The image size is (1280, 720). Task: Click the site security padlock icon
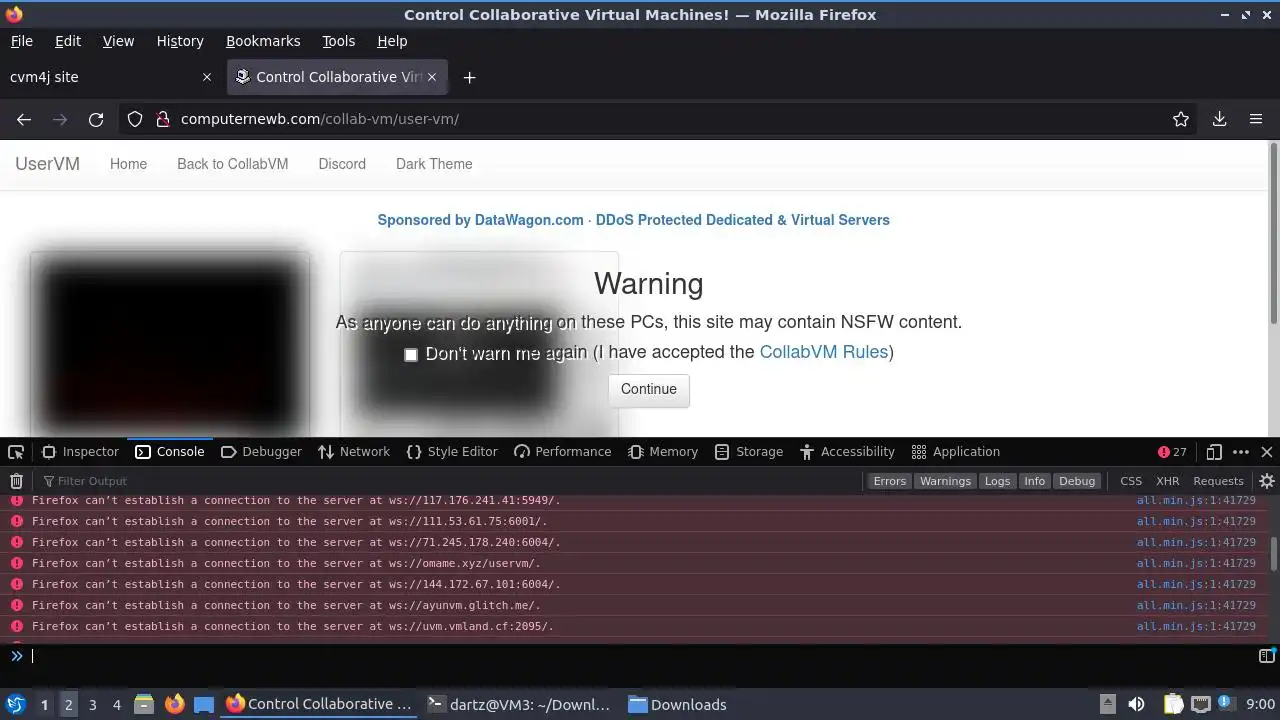point(162,119)
